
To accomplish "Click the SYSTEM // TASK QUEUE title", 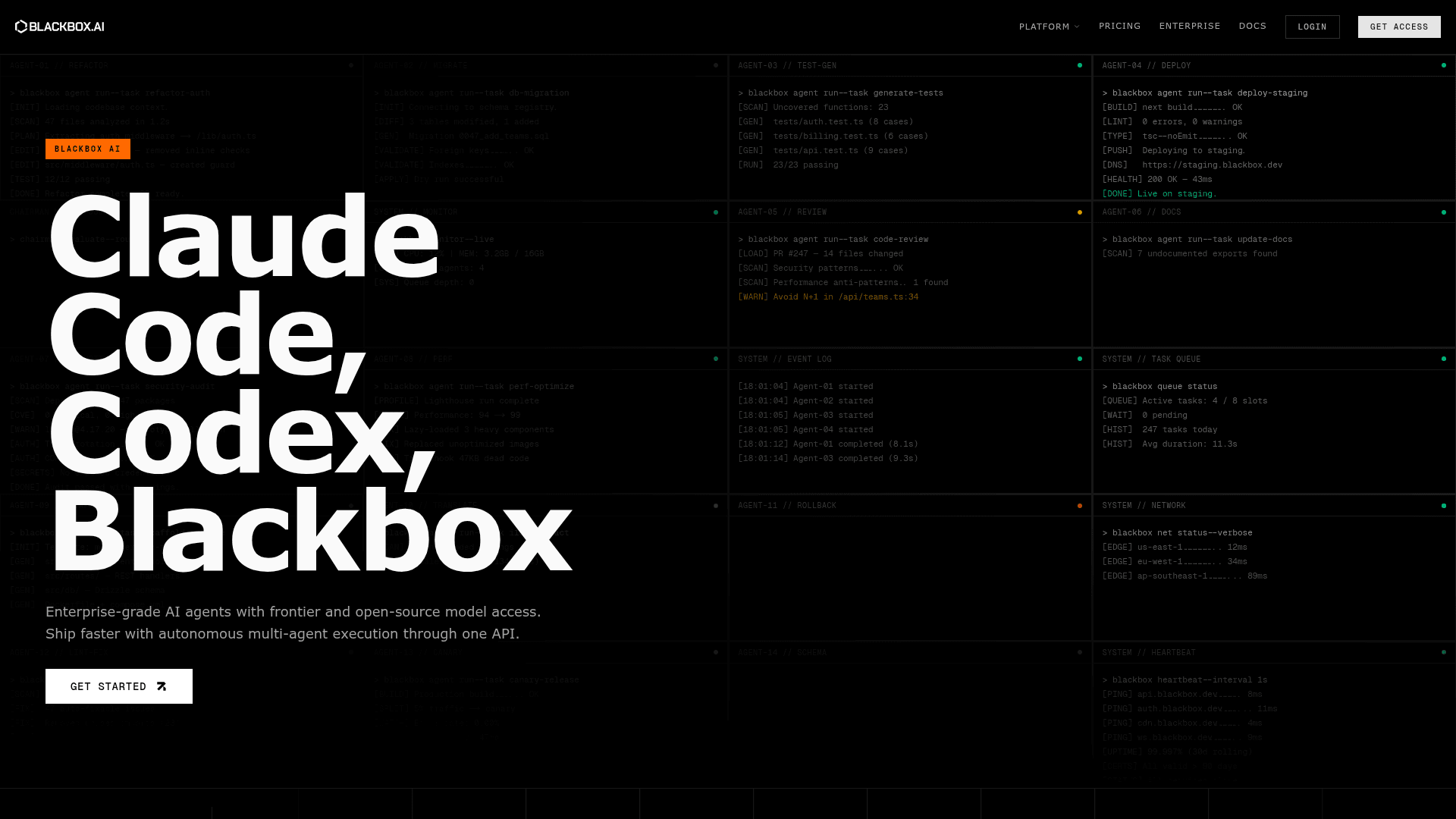I will [x=1151, y=359].
